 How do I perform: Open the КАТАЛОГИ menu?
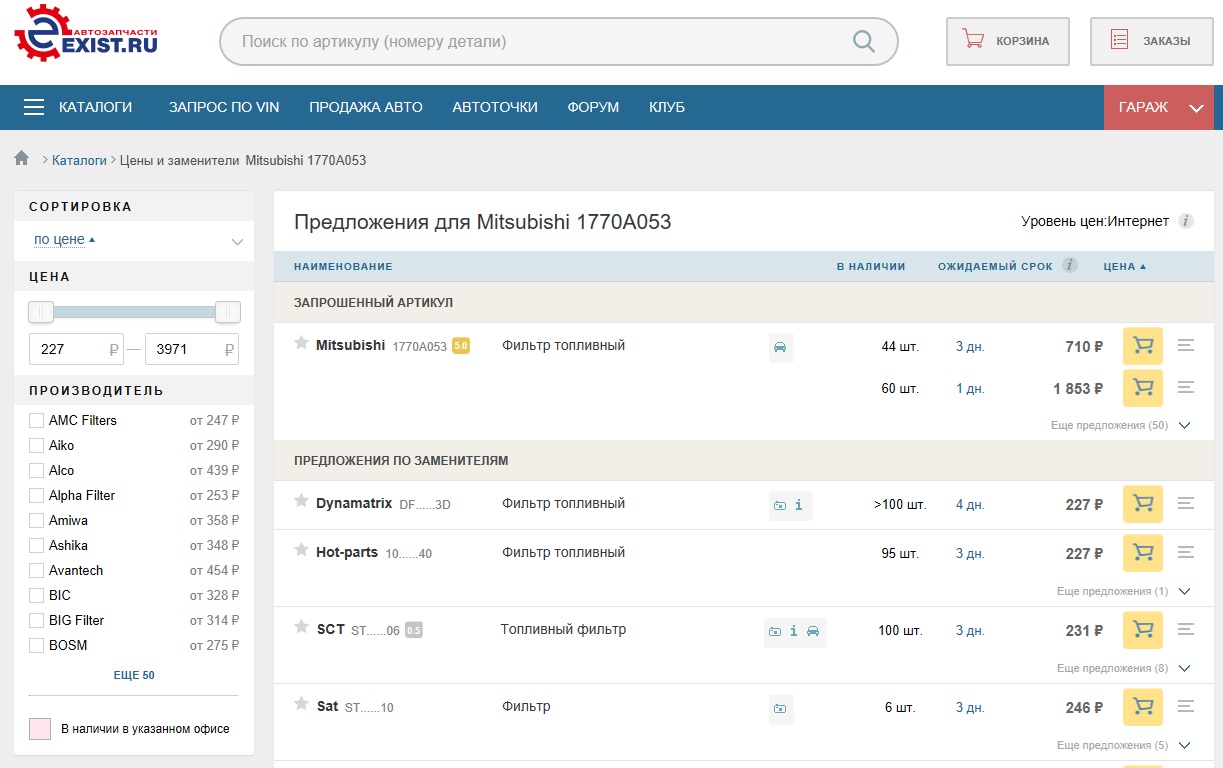click(78, 107)
